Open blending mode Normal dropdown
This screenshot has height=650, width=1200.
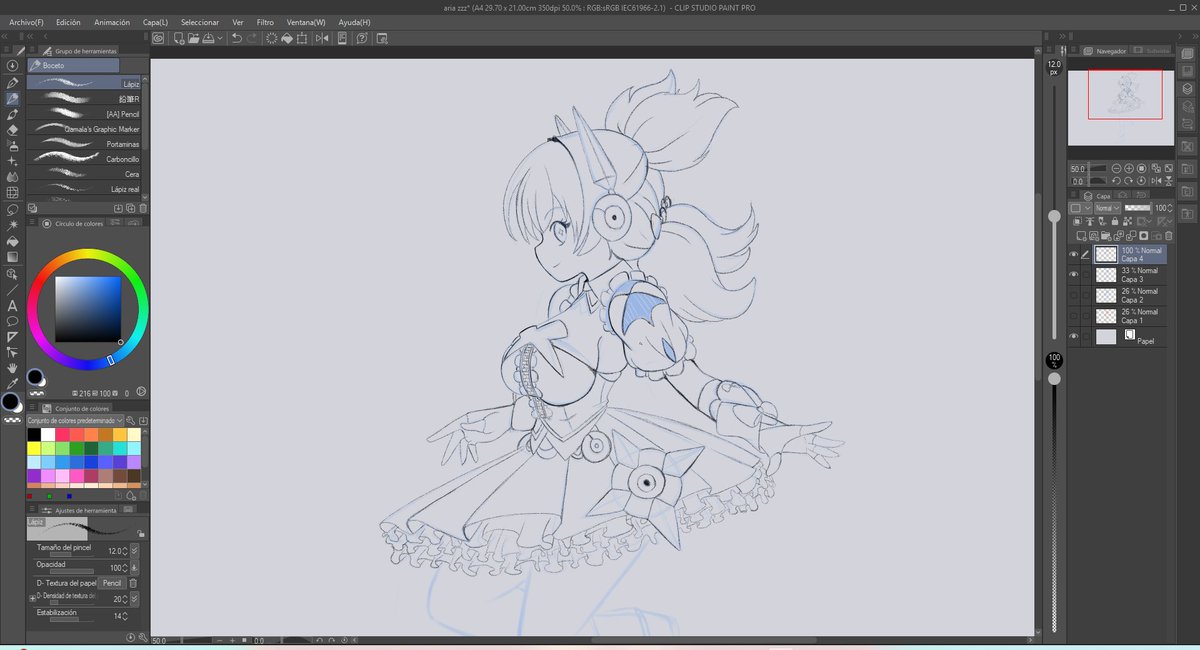tap(1108, 208)
